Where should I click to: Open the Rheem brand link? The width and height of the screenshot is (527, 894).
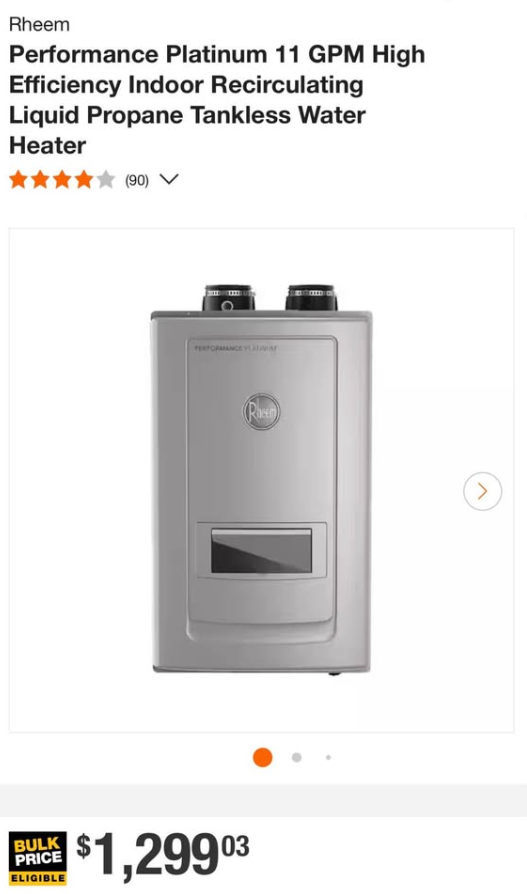(39, 25)
